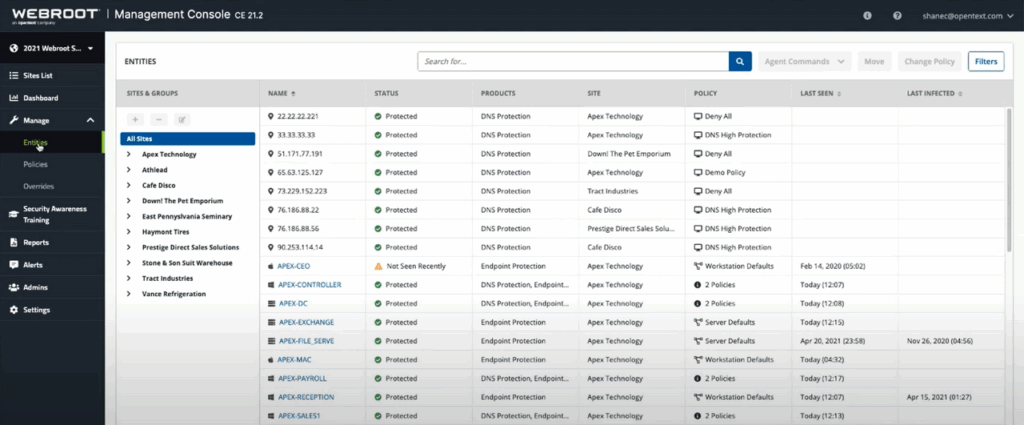Open the help question mark icon
The width and height of the screenshot is (1024, 425).
click(897, 16)
